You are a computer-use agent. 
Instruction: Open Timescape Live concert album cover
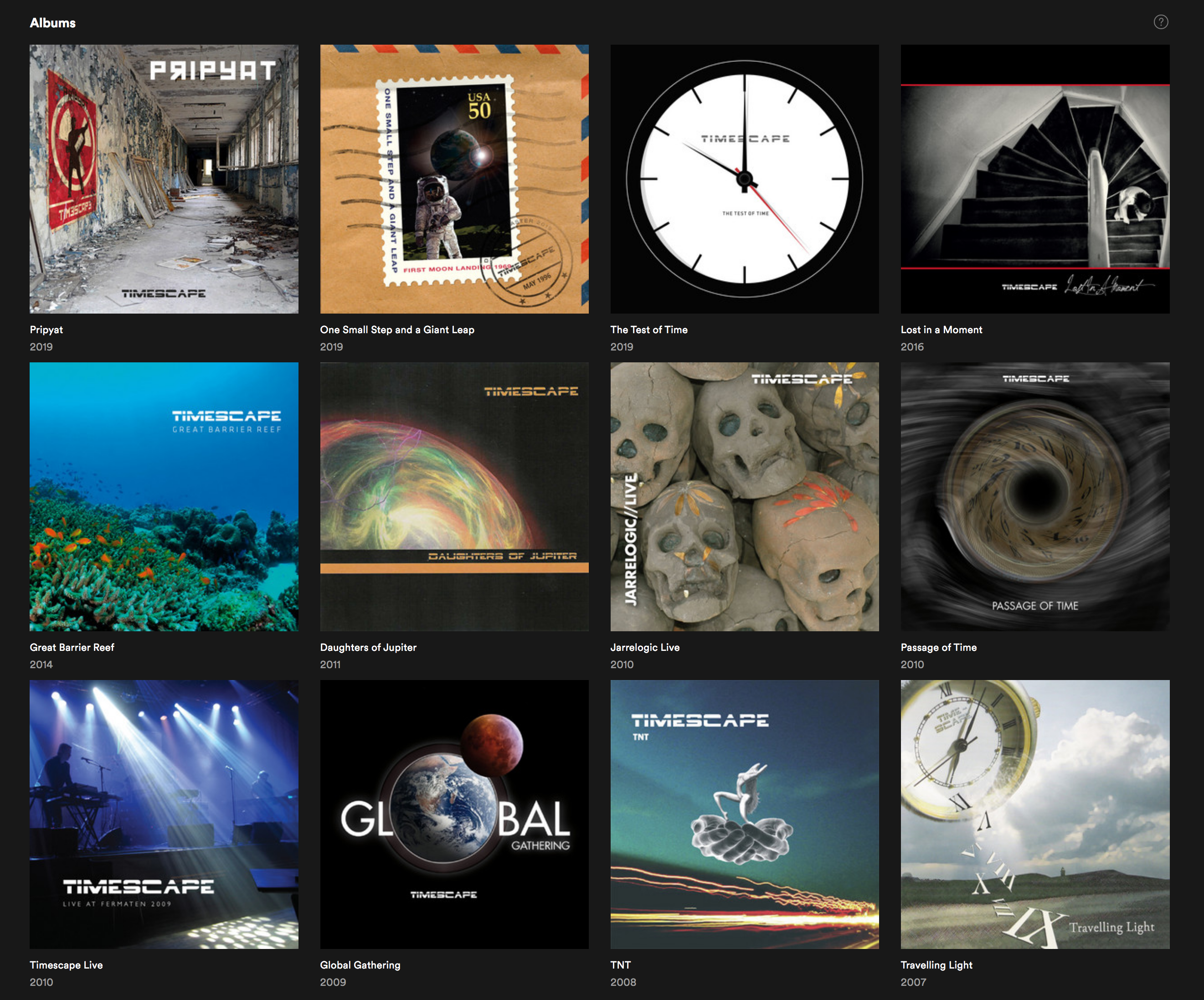point(164,814)
